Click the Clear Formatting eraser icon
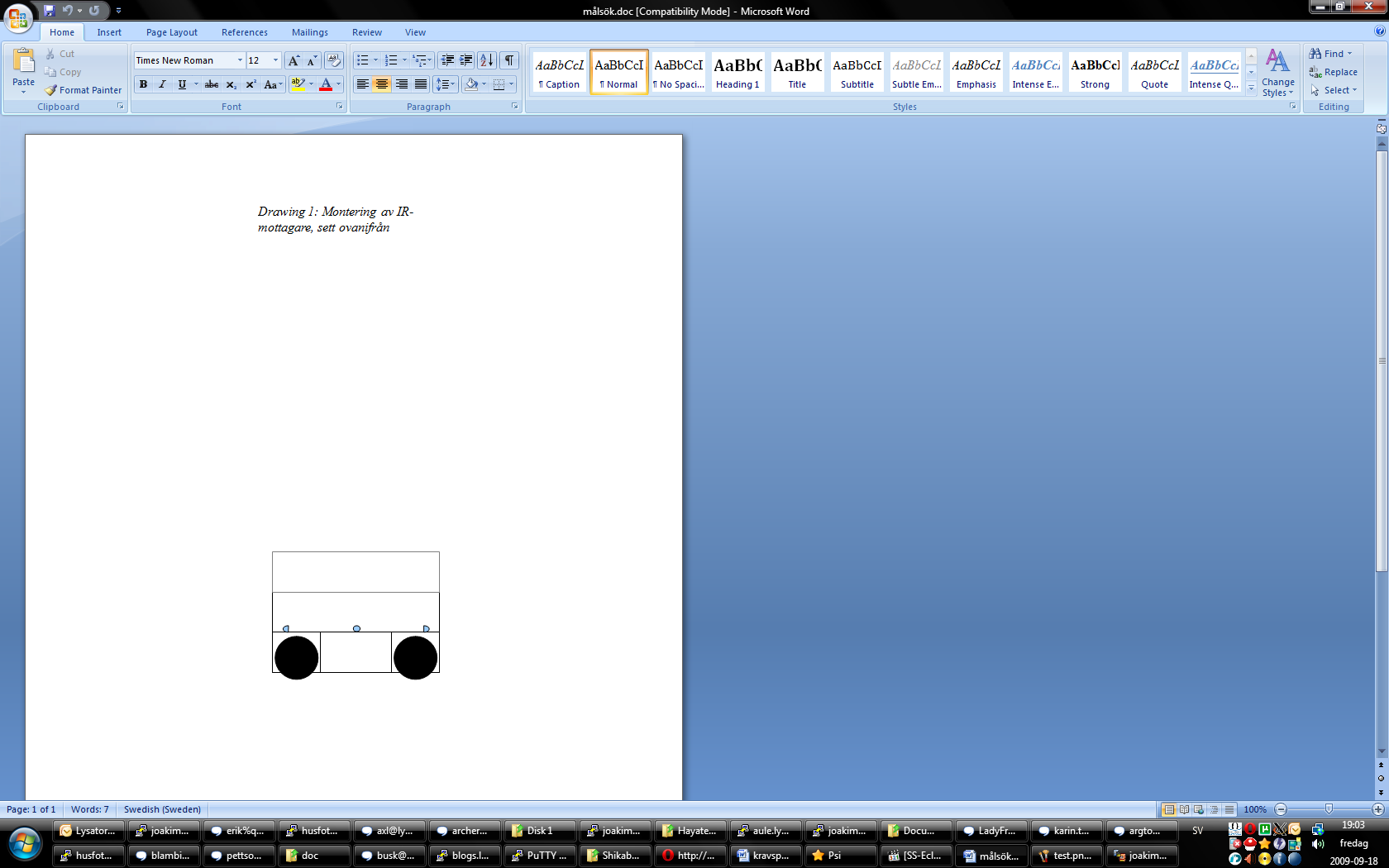The height and width of the screenshot is (868, 1389). click(x=334, y=60)
